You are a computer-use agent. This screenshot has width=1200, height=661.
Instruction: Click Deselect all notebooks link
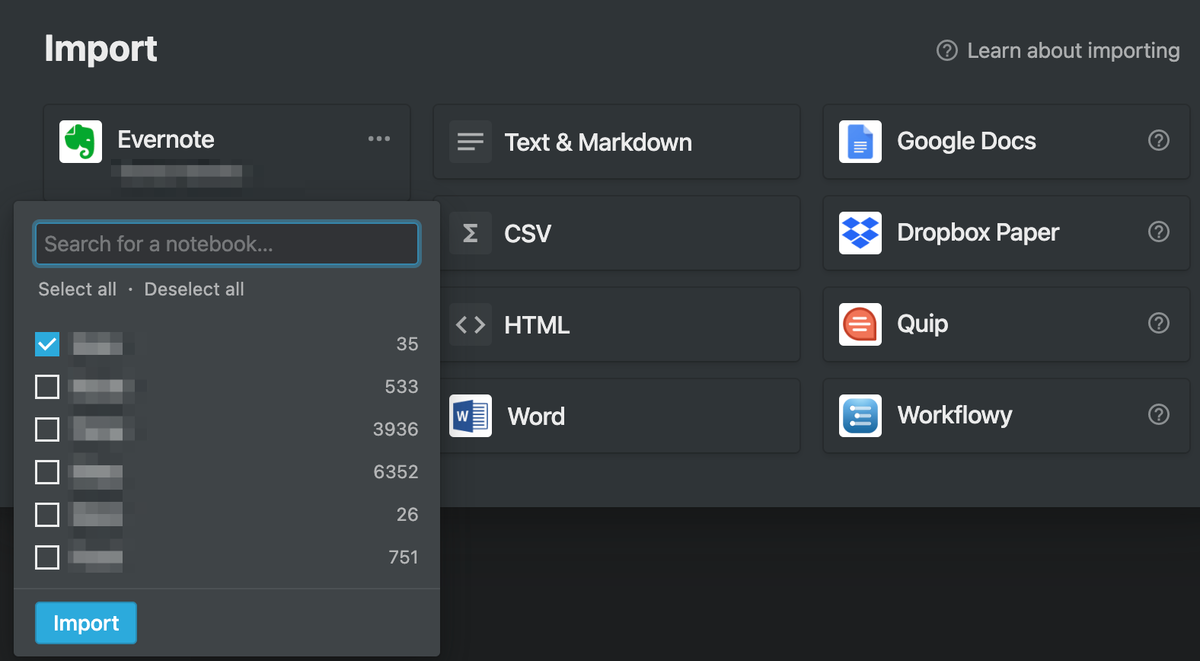click(194, 289)
